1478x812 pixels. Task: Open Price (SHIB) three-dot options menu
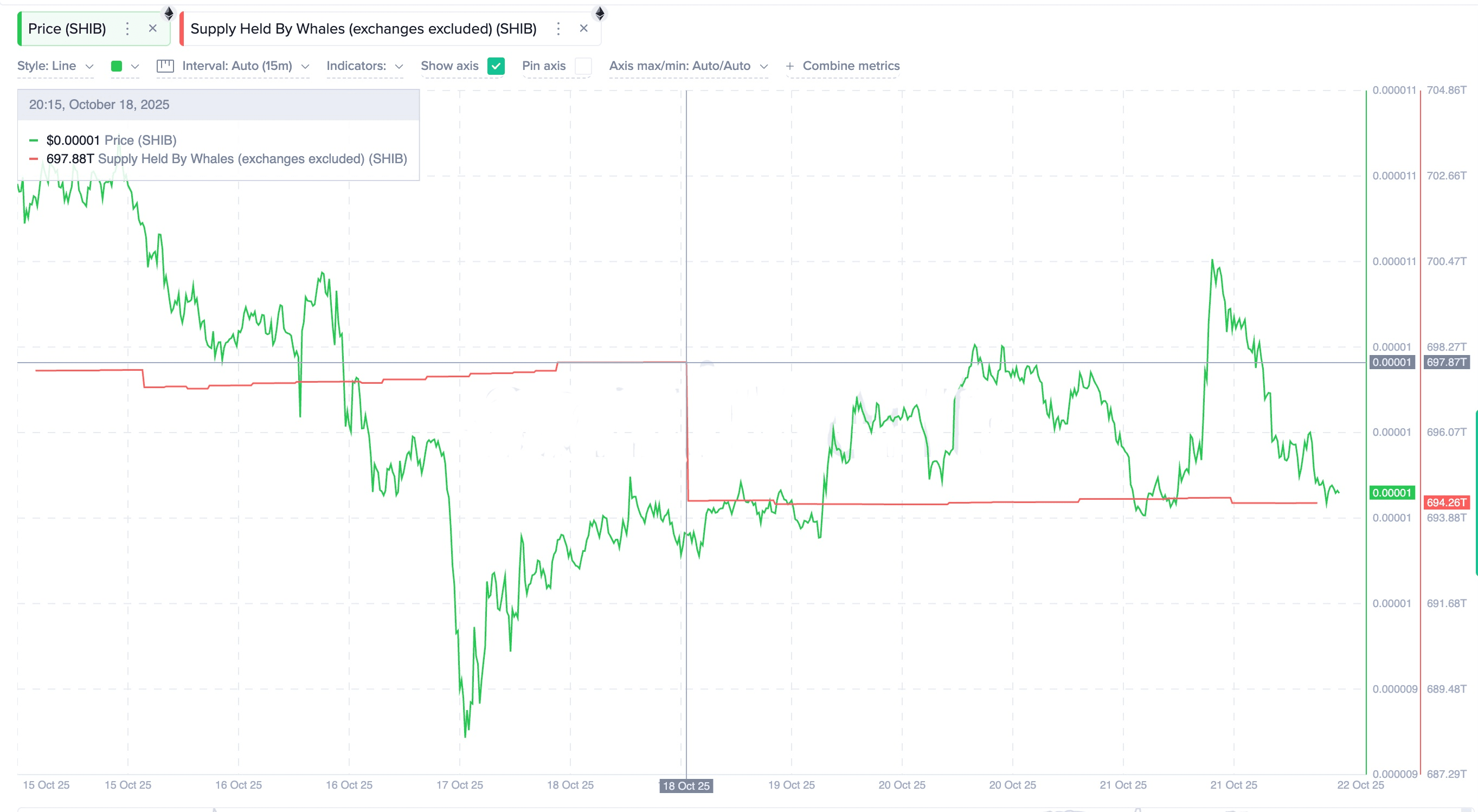pyautogui.click(x=127, y=29)
